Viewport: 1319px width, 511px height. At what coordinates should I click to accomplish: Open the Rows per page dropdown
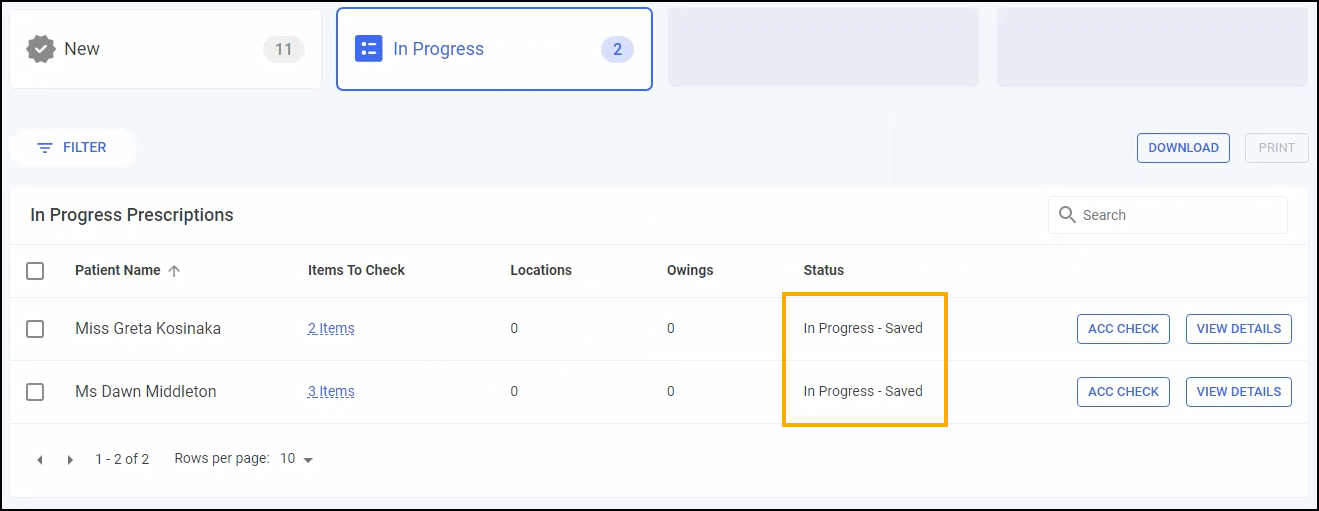pos(297,459)
